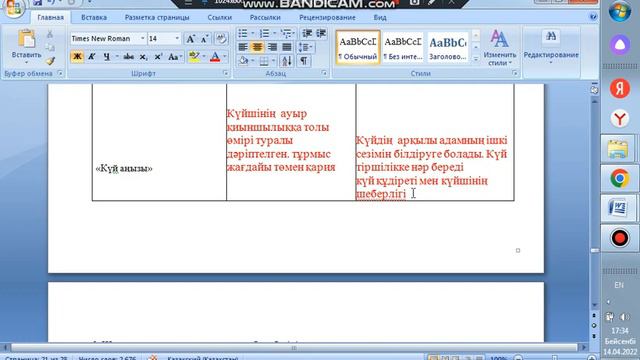The width and height of the screenshot is (640, 360).
Task: Apply Без интервала style
Action: tap(402, 47)
